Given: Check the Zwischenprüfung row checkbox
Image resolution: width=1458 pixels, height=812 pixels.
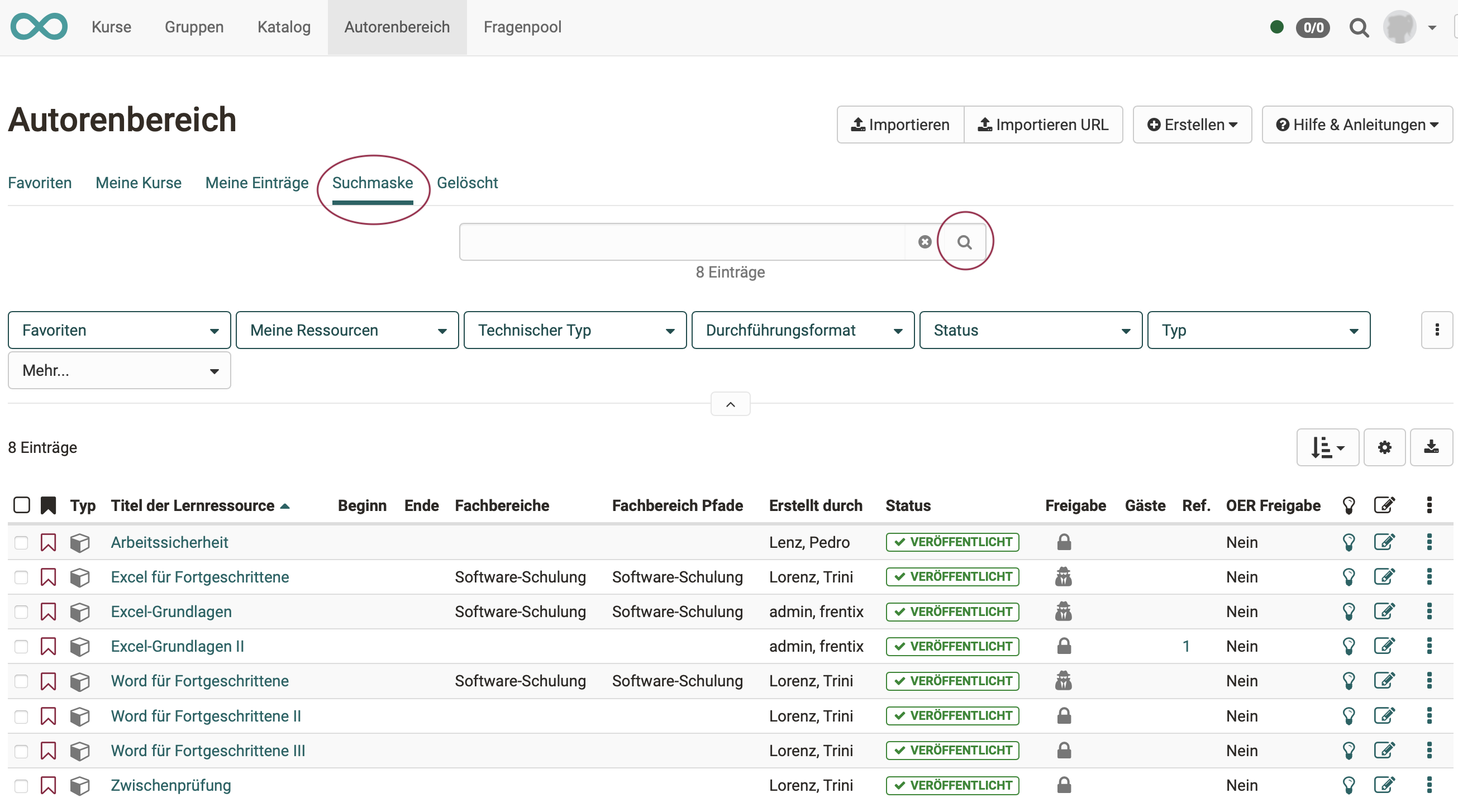Looking at the screenshot, I should (22, 785).
